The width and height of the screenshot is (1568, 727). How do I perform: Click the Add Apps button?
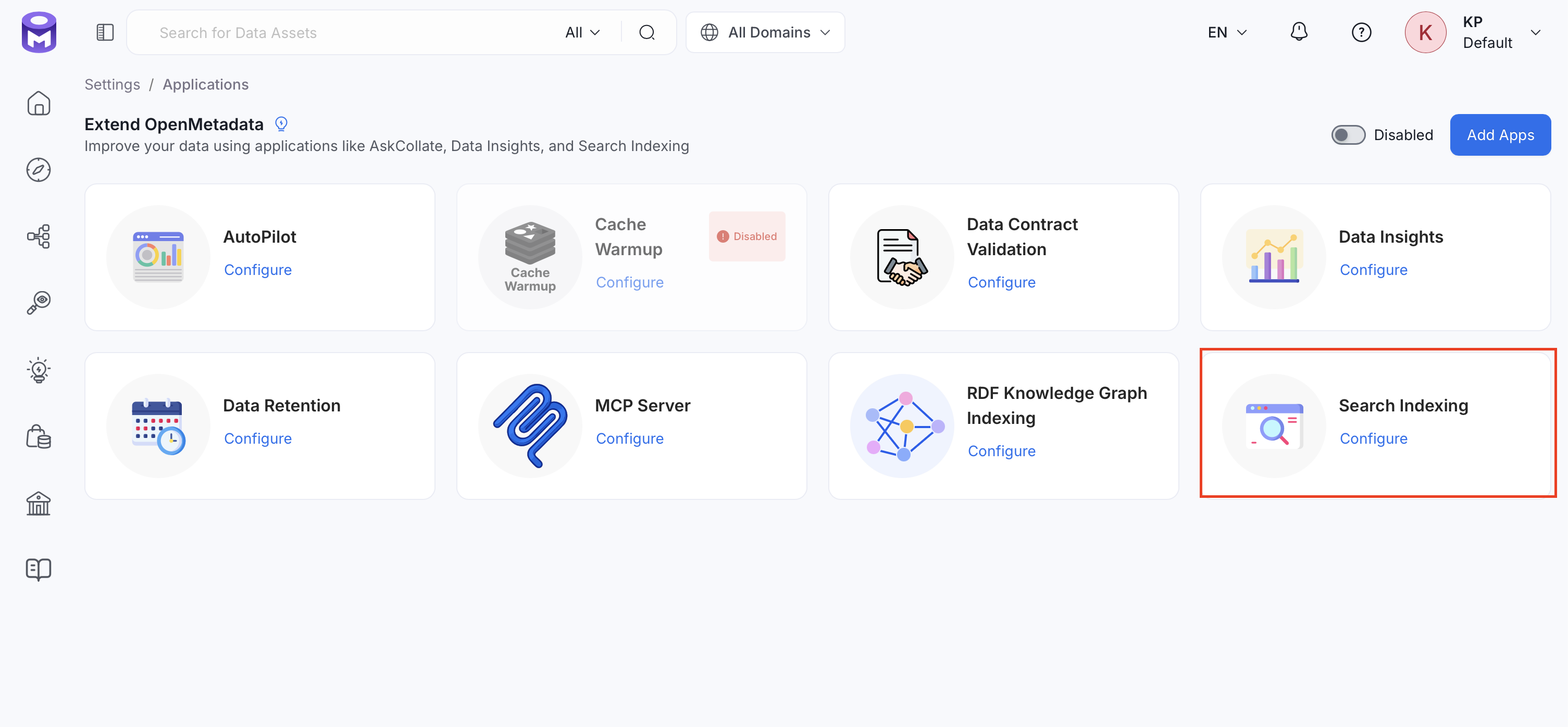pyautogui.click(x=1500, y=134)
